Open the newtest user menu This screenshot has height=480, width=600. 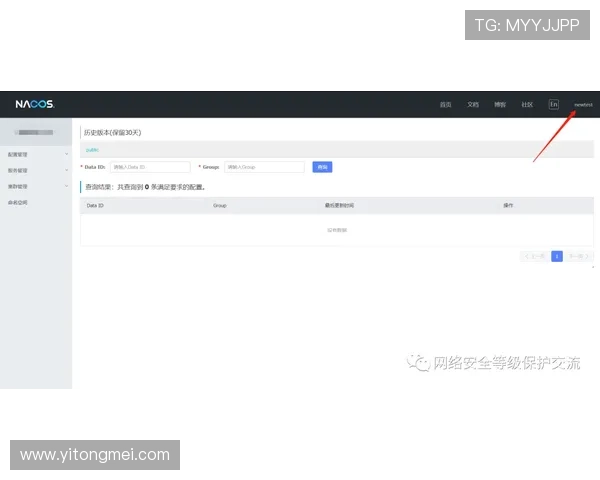tap(583, 104)
